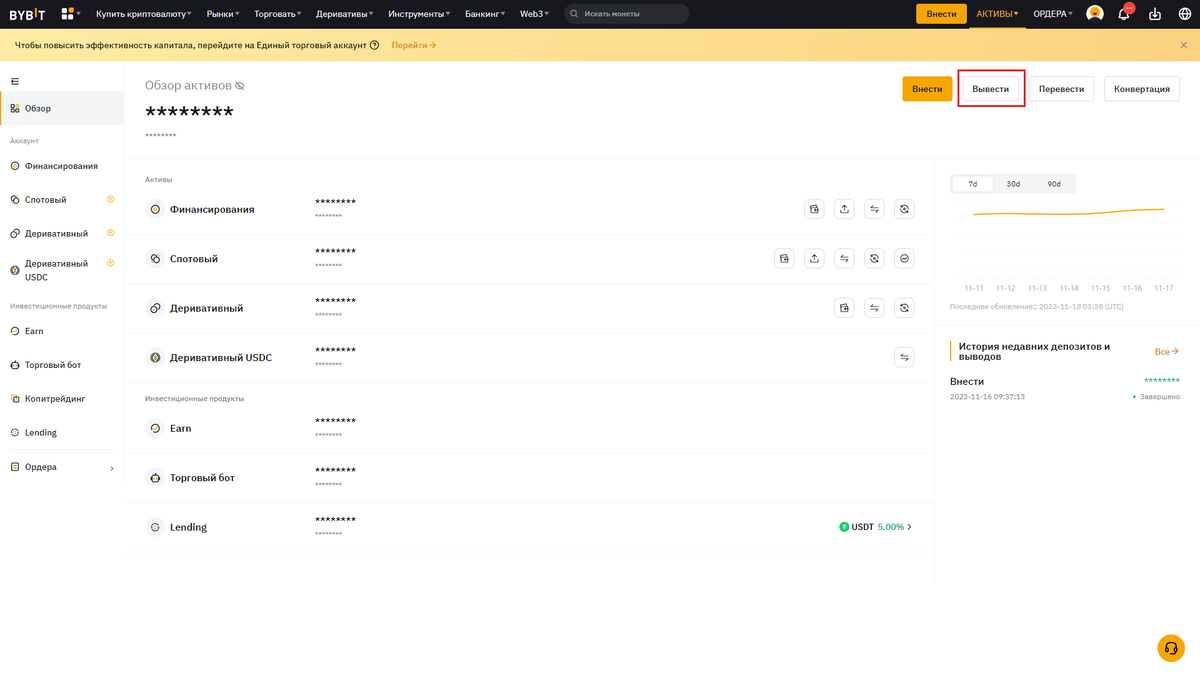This screenshot has height=677, width=1200.
Task: Open the customer support headset chat button
Action: tap(1171, 648)
